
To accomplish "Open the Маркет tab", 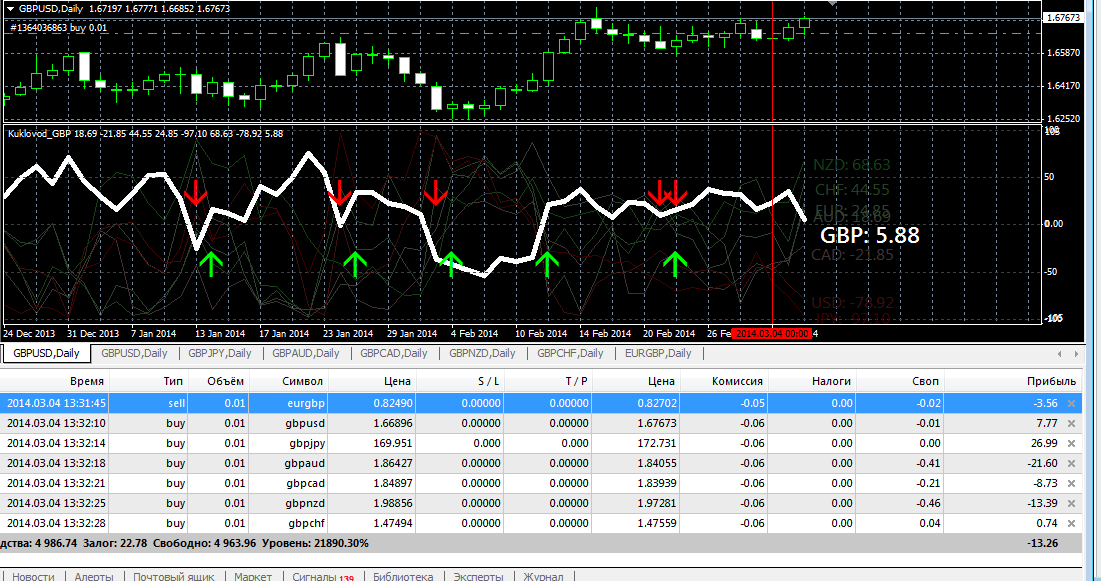I will 253,576.
